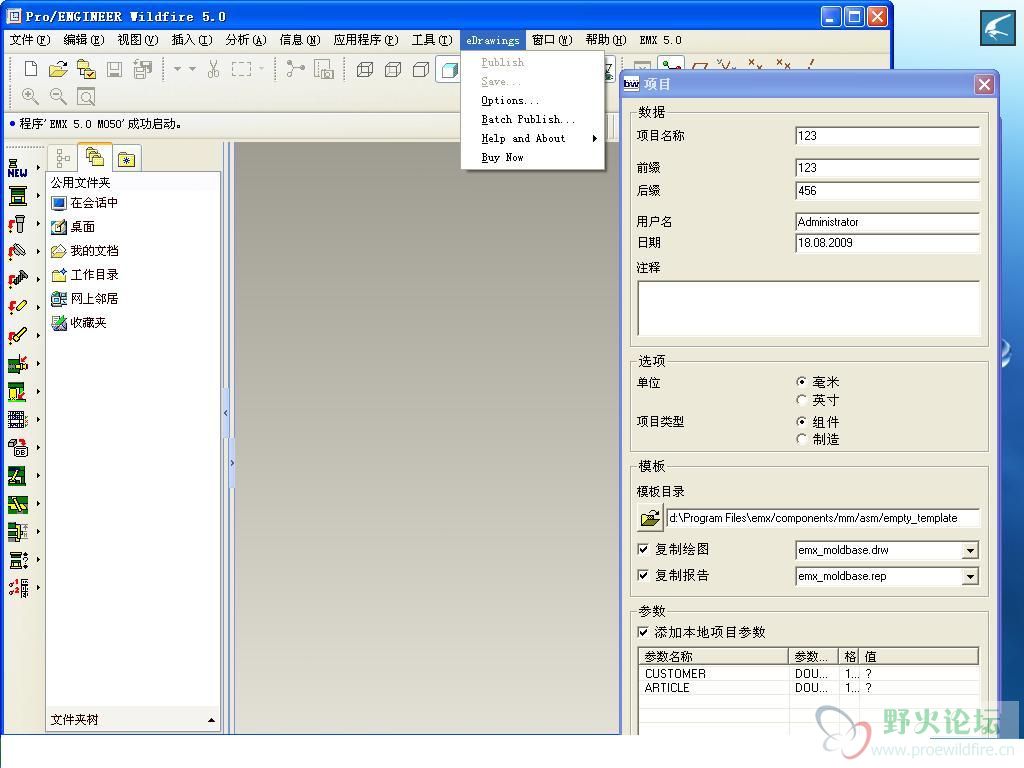Viewport: 1024px width, 768px height.
Task: Click the EMX DB library icon
Action: coord(18,448)
